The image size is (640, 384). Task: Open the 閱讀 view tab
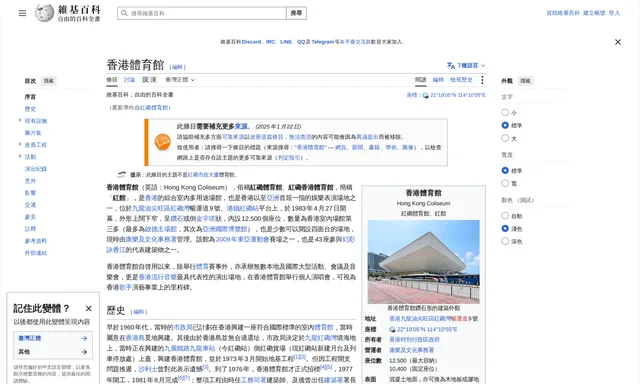click(420, 80)
